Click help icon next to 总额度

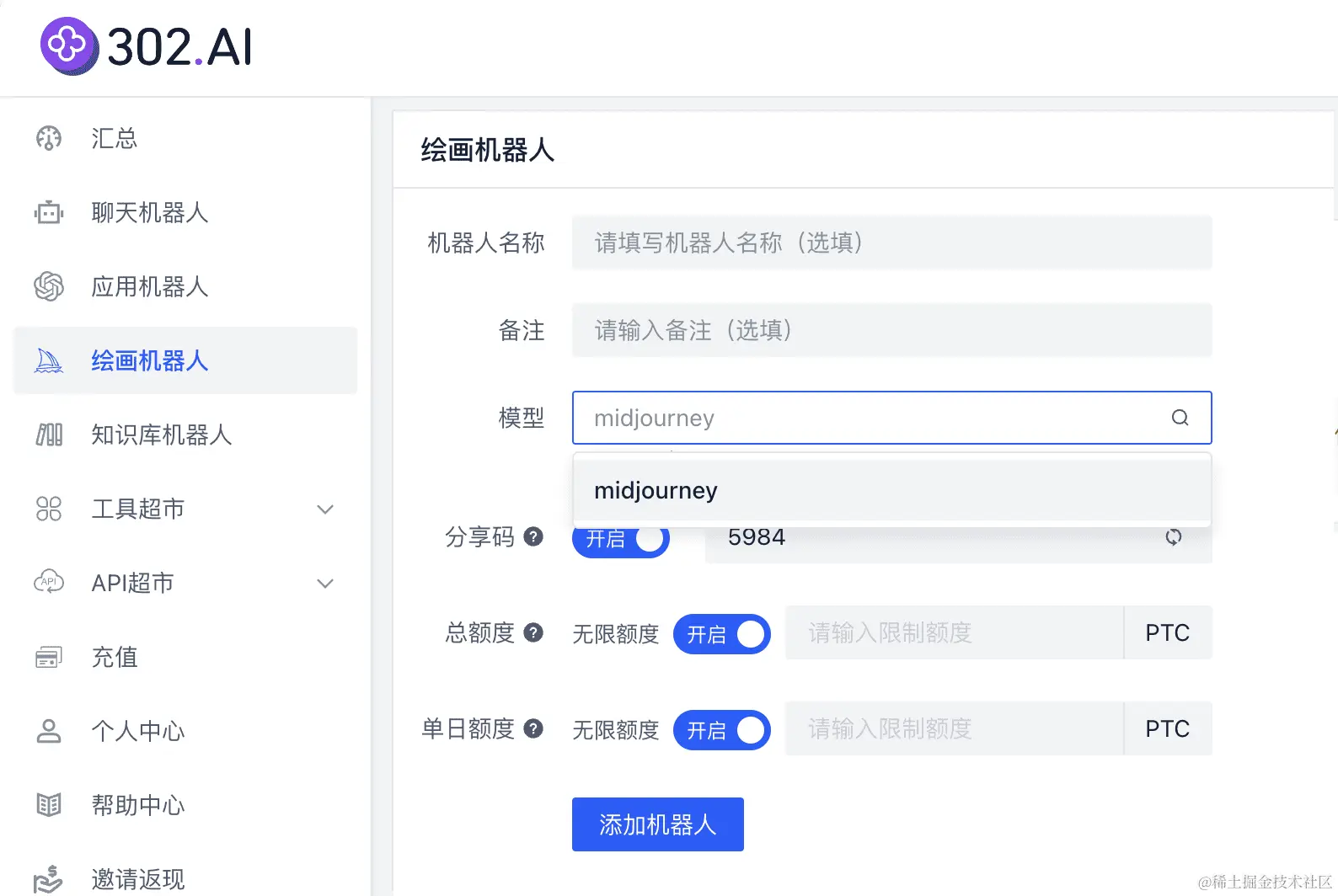point(533,632)
